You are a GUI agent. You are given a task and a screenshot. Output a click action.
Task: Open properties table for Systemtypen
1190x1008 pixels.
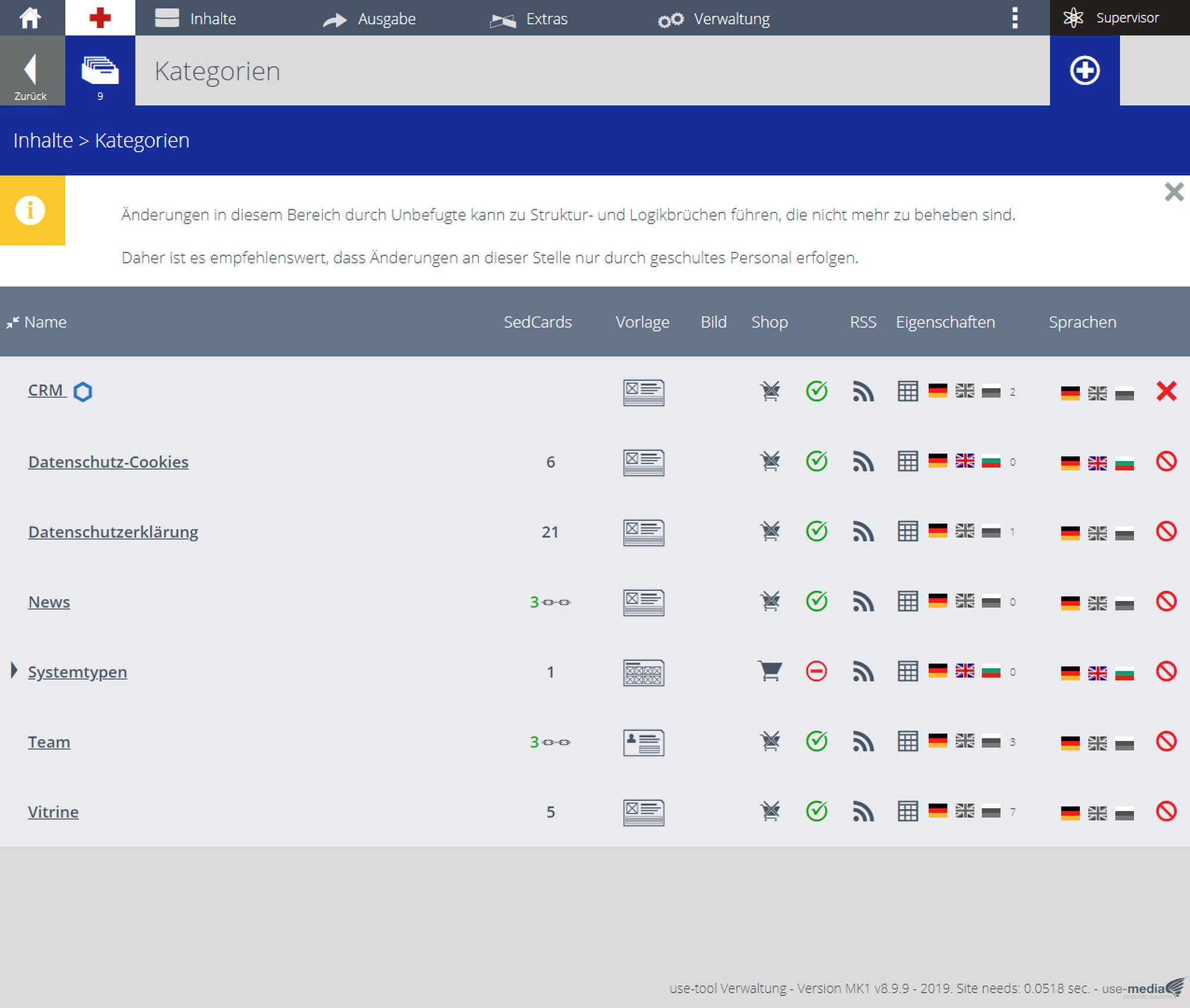tap(908, 671)
